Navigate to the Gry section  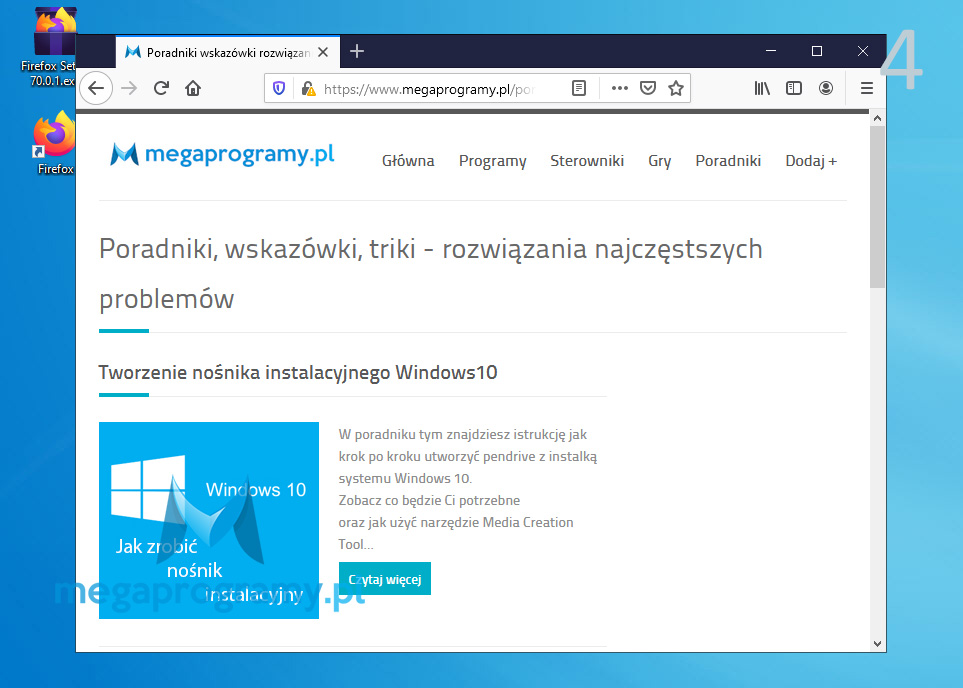pyautogui.click(x=660, y=161)
